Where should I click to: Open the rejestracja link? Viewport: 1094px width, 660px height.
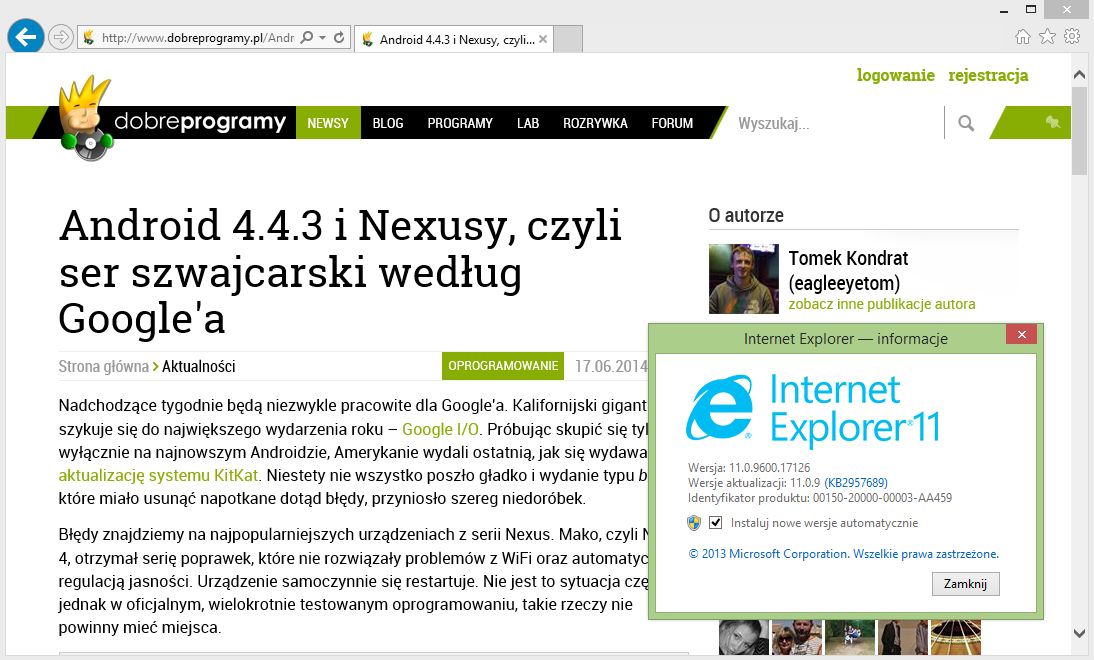pyautogui.click(x=988, y=75)
